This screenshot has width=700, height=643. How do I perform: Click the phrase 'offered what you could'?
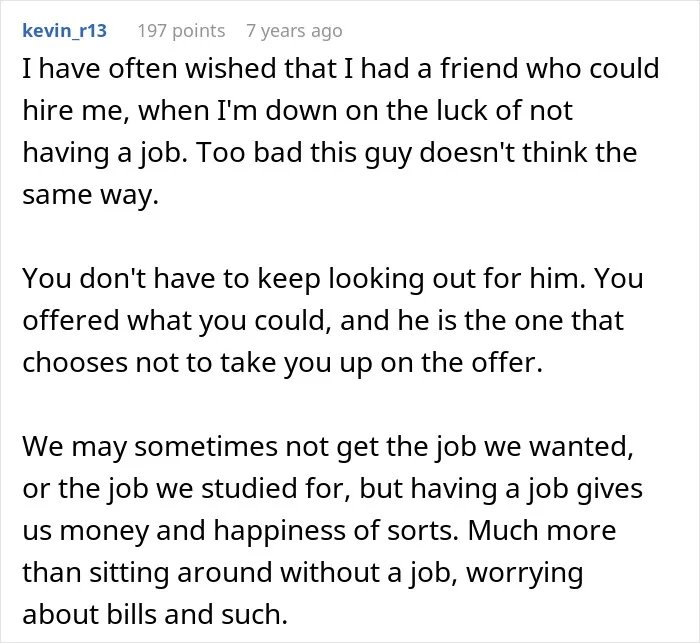(174, 321)
